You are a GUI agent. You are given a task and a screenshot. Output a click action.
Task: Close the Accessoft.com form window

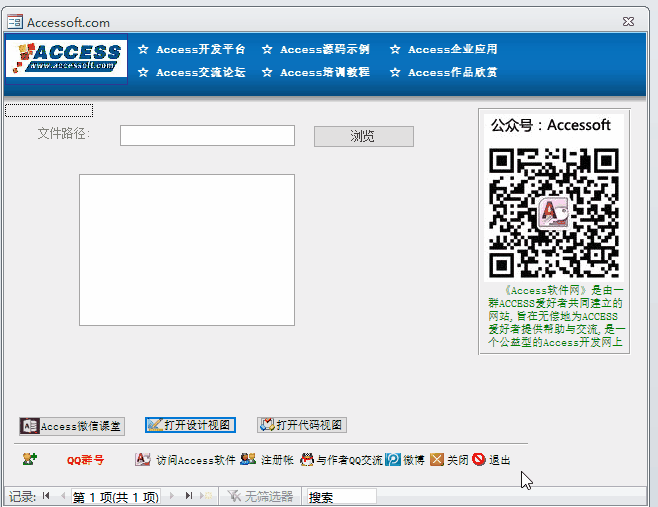[x=628, y=21]
